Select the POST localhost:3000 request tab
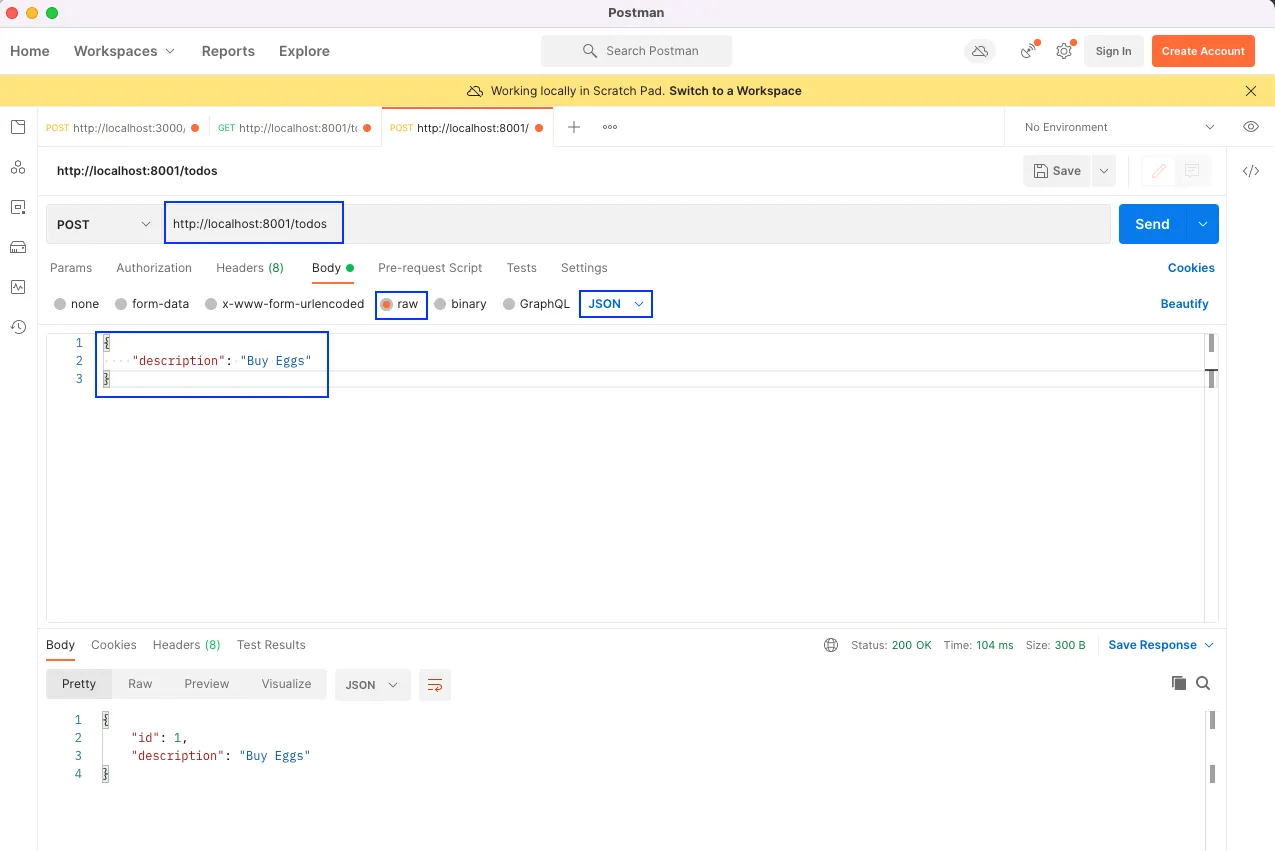 click(x=122, y=127)
